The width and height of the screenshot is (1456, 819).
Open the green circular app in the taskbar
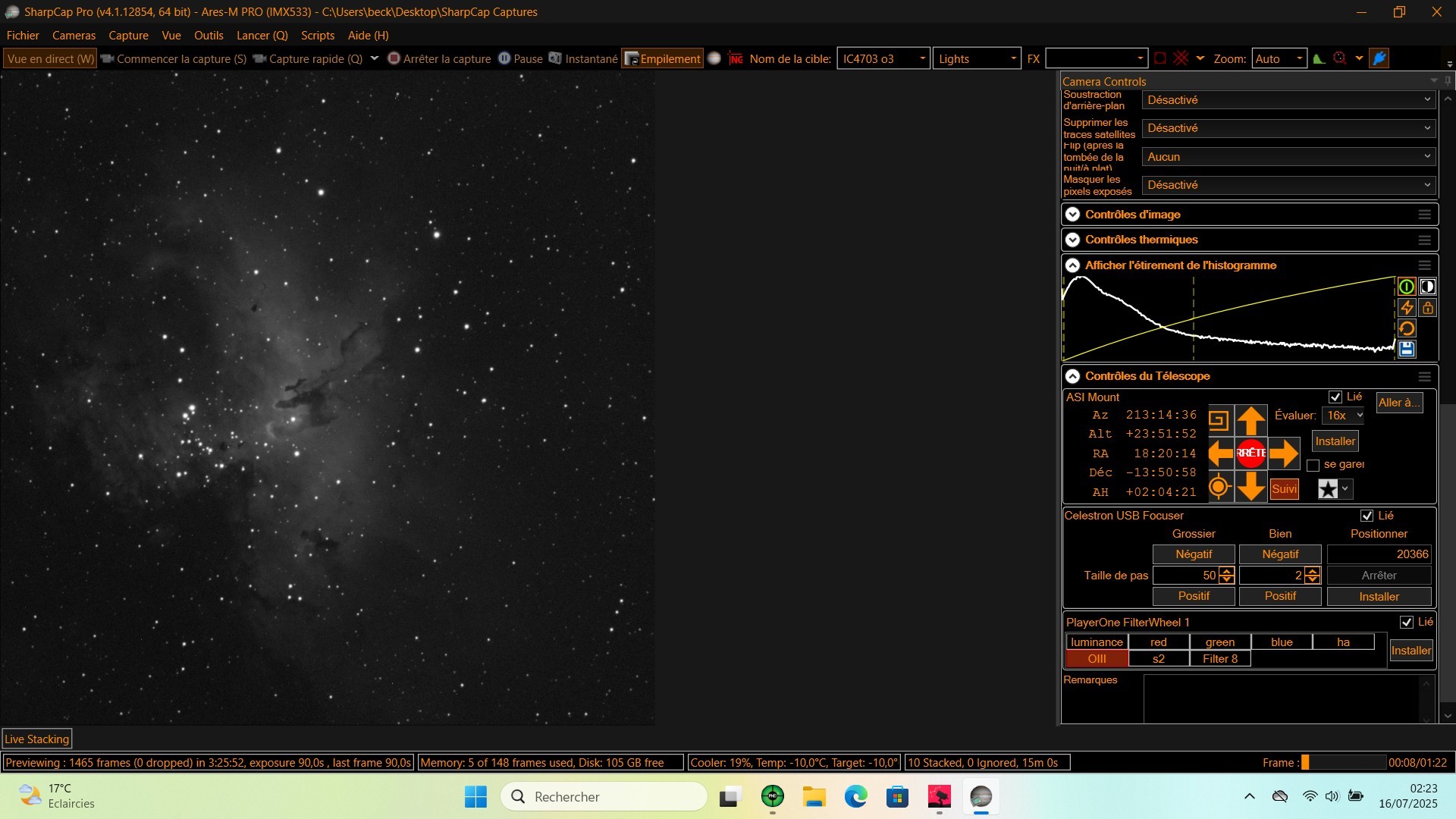pos(773,796)
